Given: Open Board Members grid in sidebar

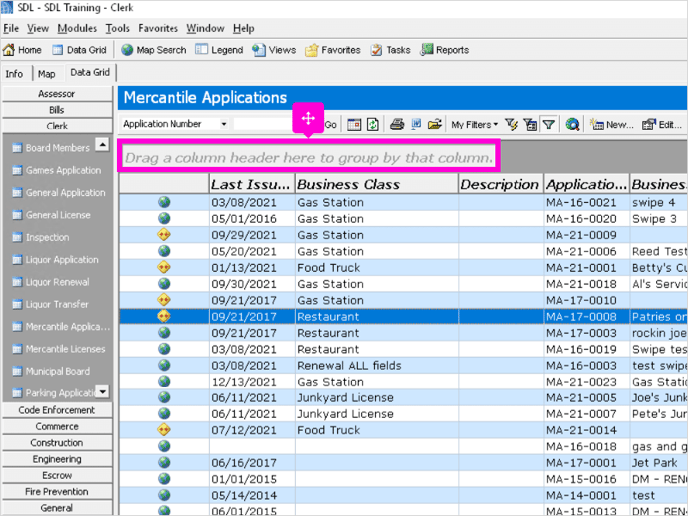Looking at the screenshot, I should click(x=51, y=148).
